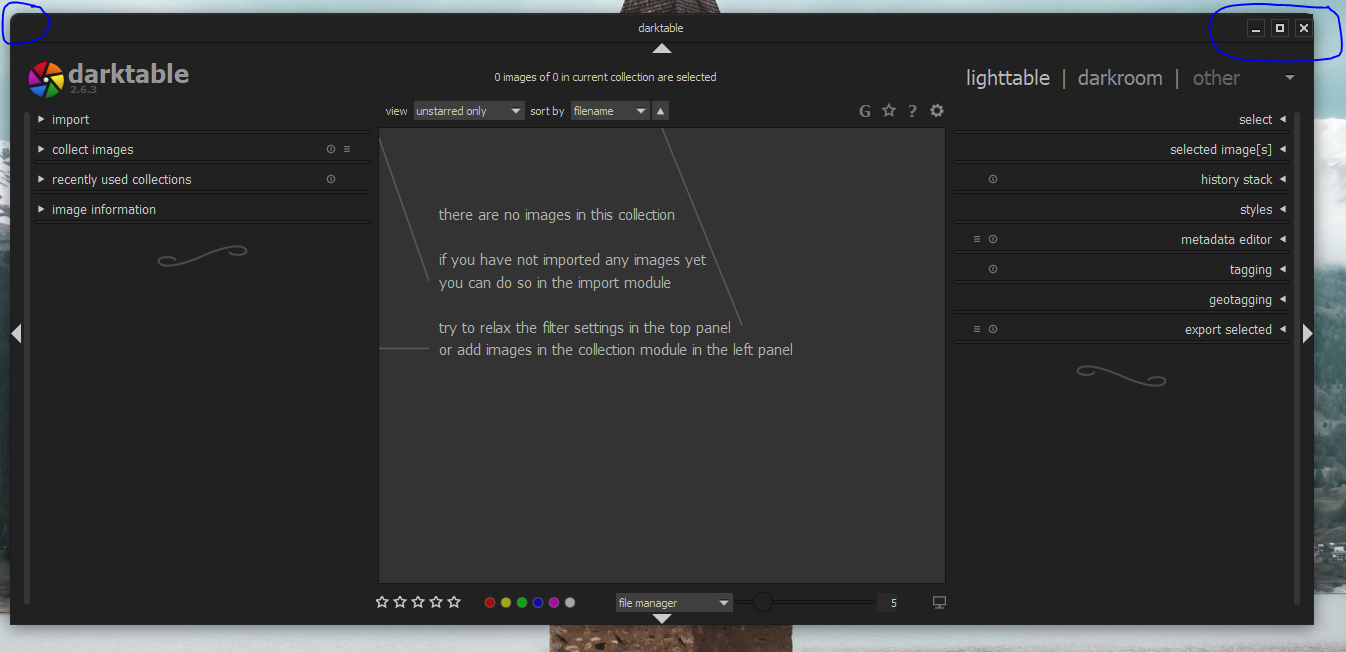Open the file manager mode dropdown

click(x=673, y=602)
